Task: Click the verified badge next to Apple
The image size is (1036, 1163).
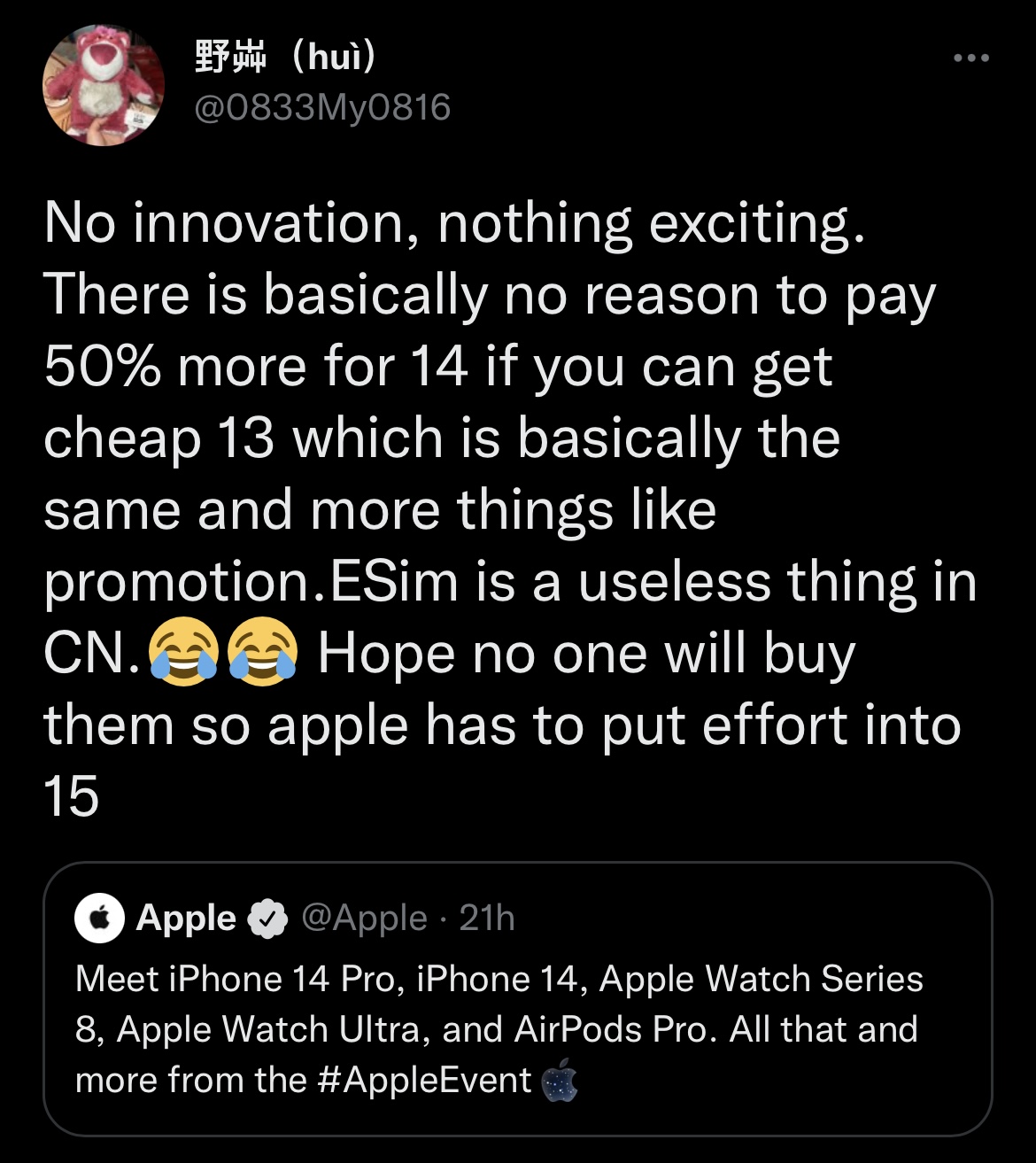Action: pyautogui.click(x=267, y=919)
